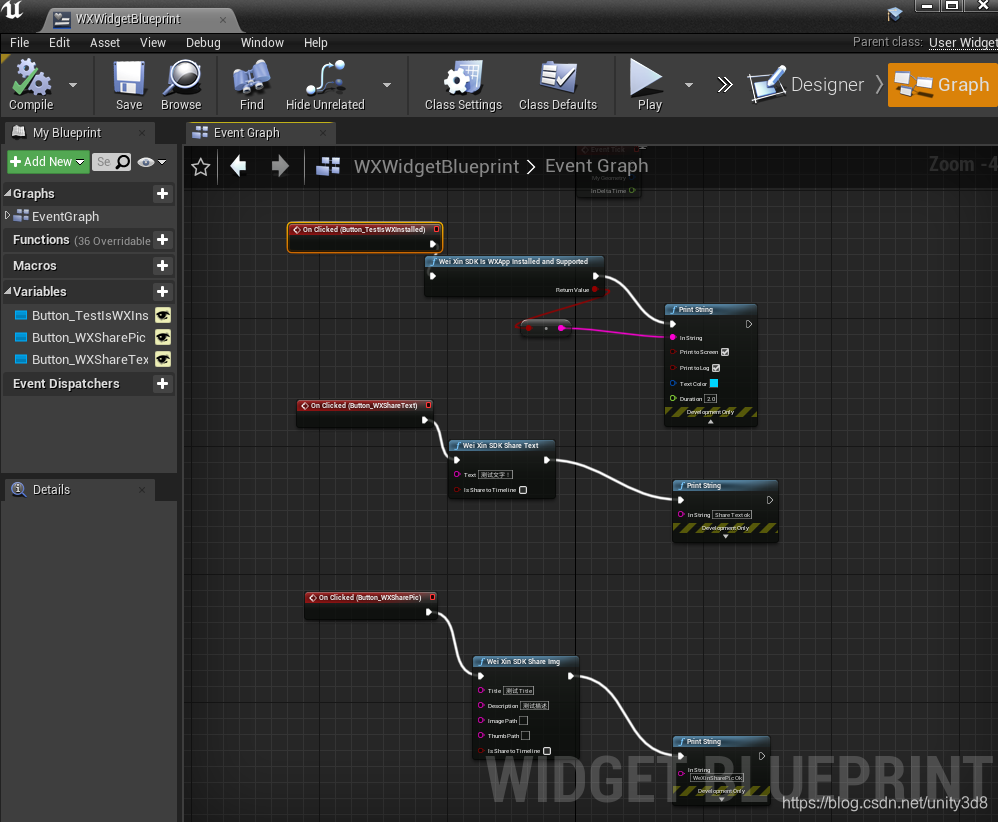
Task: Toggle Is Share to Timeline on Share Text node
Action: [x=523, y=490]
